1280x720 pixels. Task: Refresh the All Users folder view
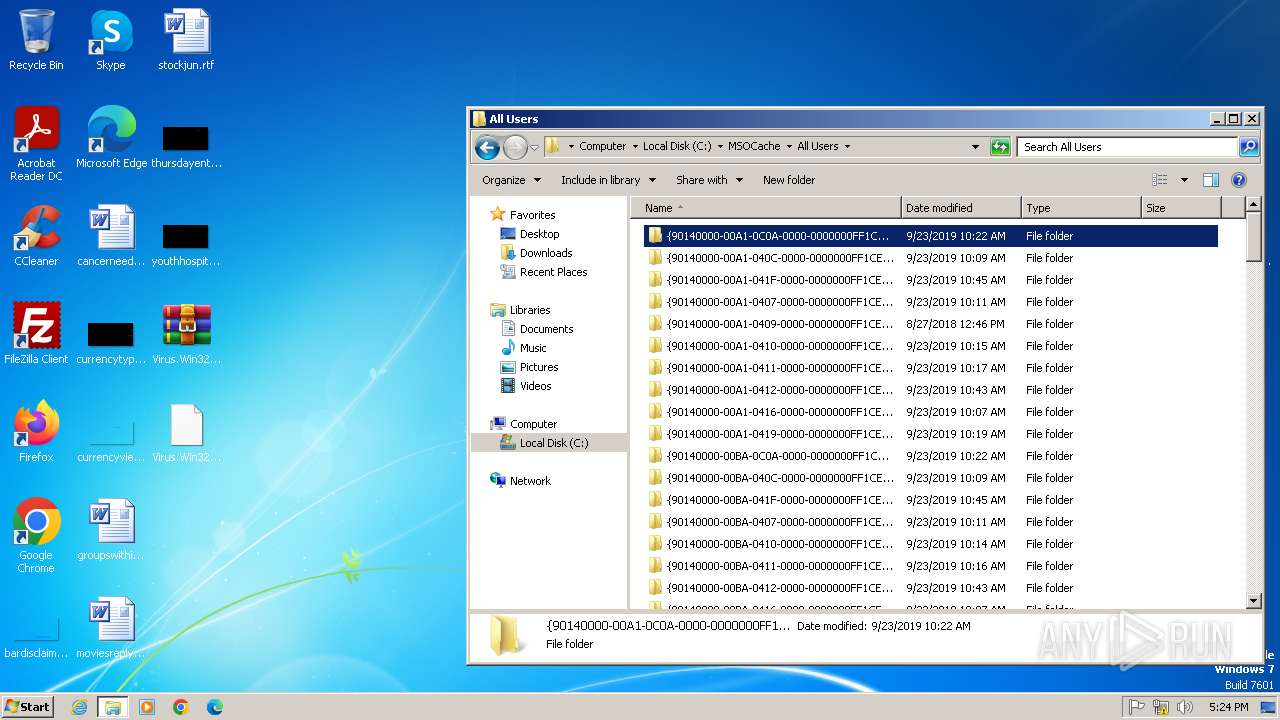(x=1000, y=147)
